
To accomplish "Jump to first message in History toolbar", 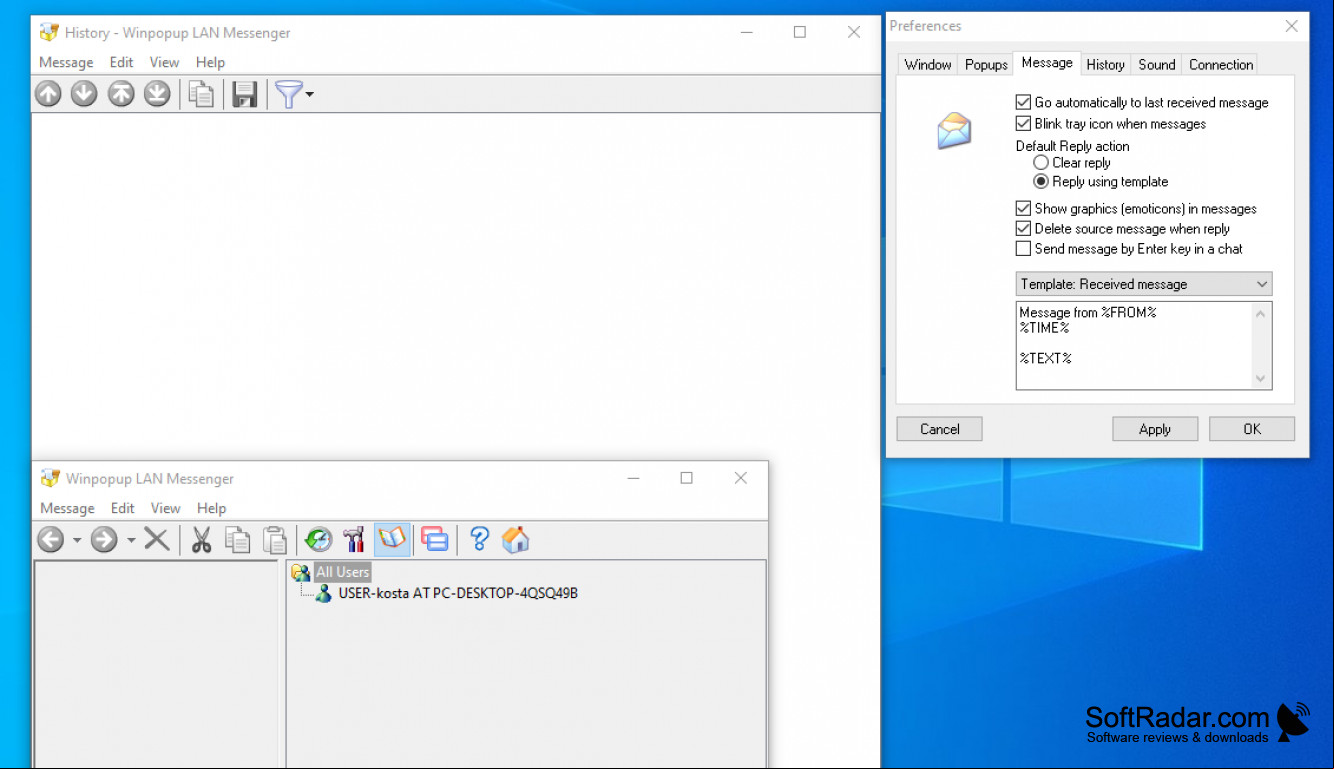I will click(x=121, y=94).
